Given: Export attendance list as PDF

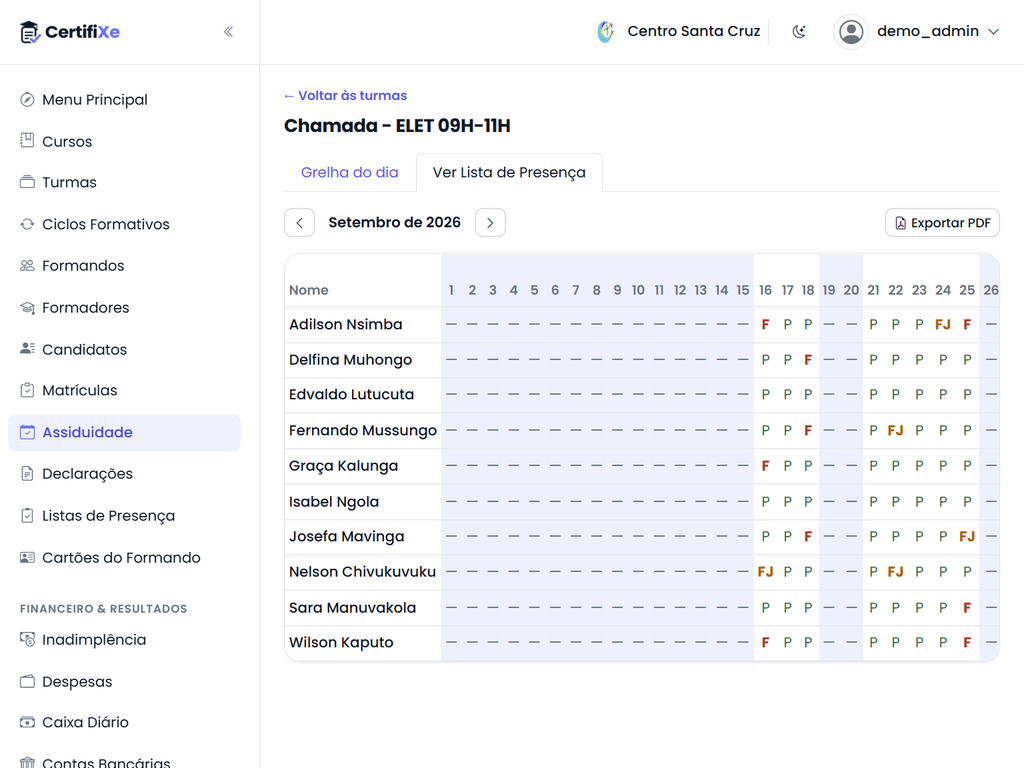Looking at the screenshot, I should coord(942,223).
